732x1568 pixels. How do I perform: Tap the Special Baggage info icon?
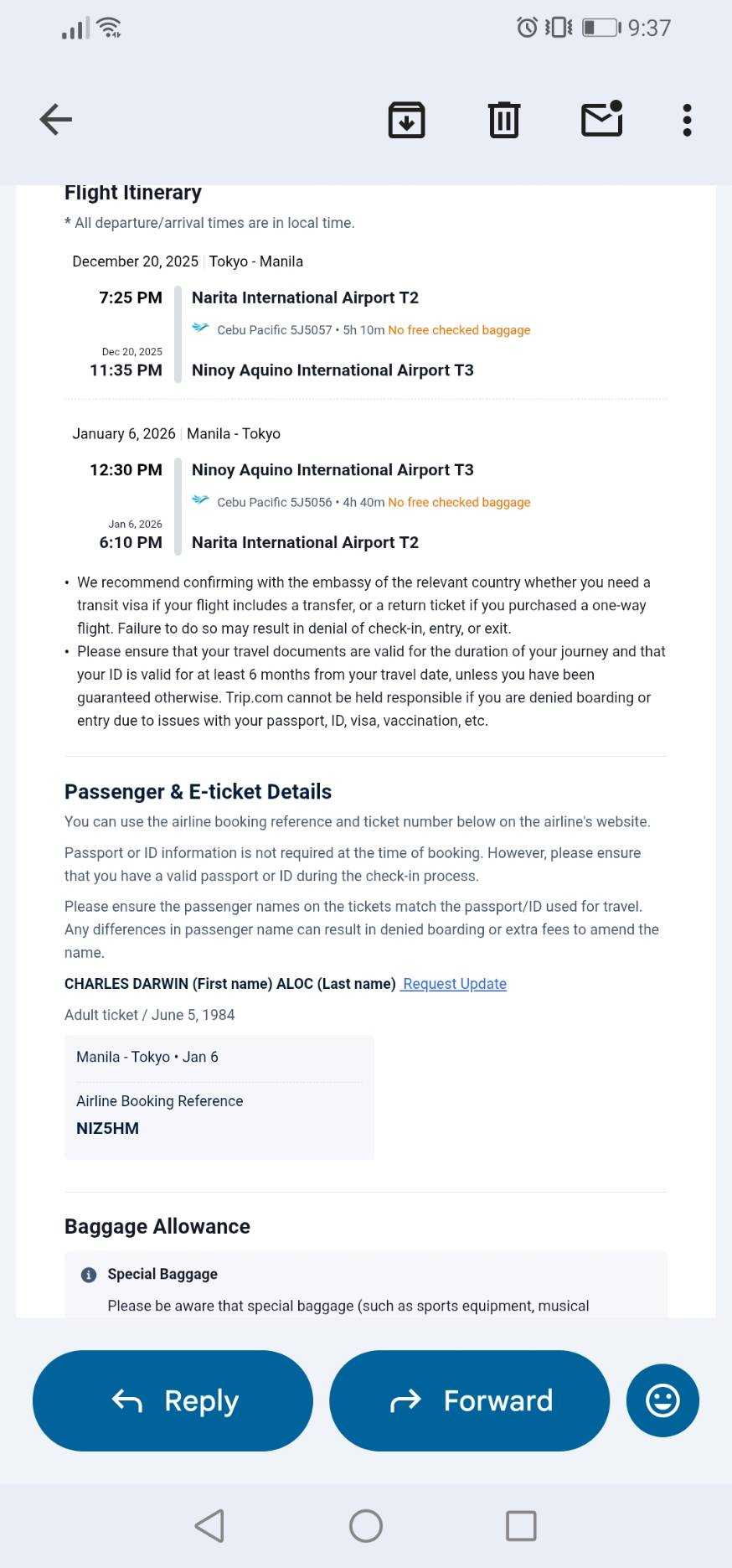click(89, 1275)
